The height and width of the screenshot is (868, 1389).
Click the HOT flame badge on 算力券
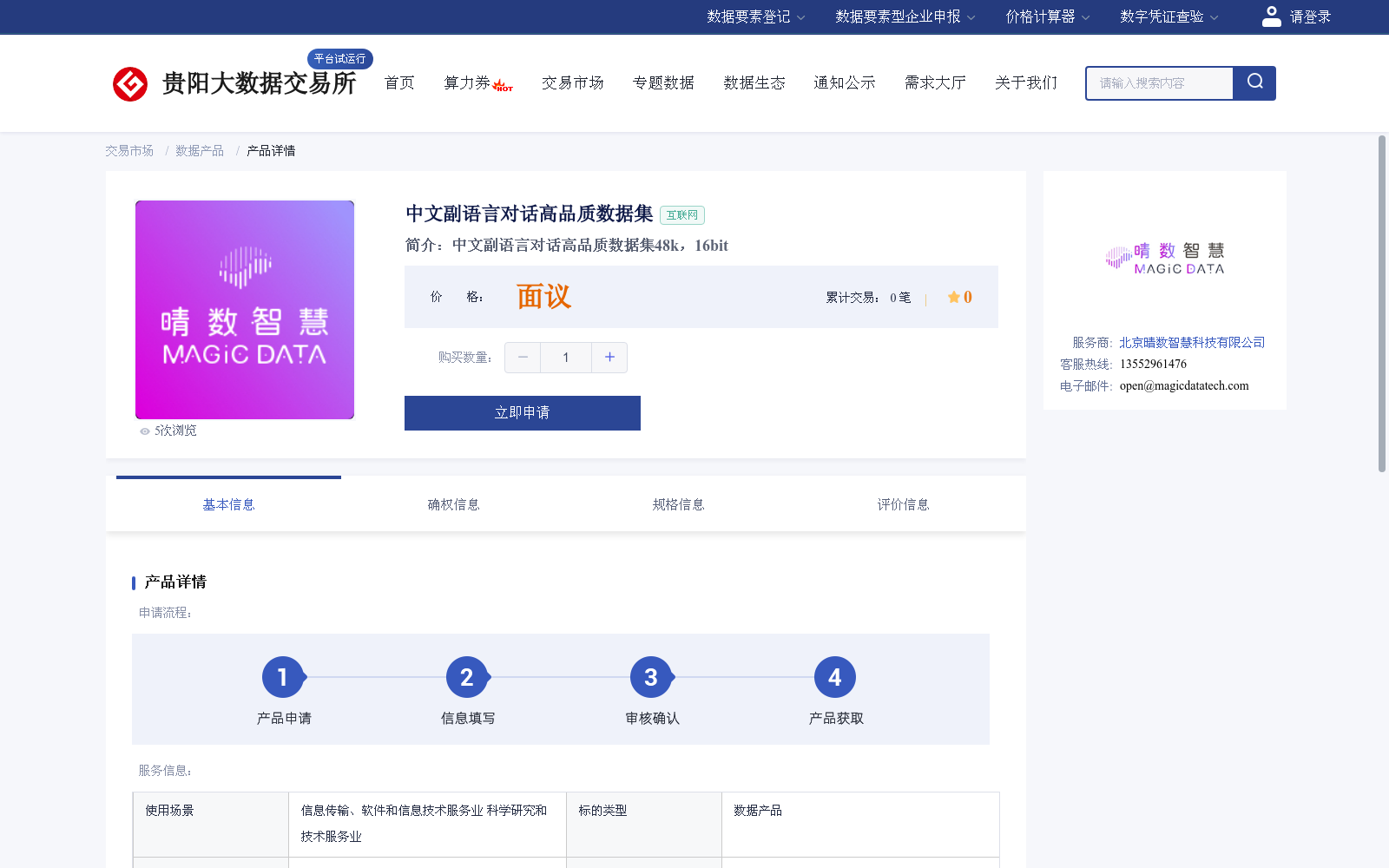503,86
